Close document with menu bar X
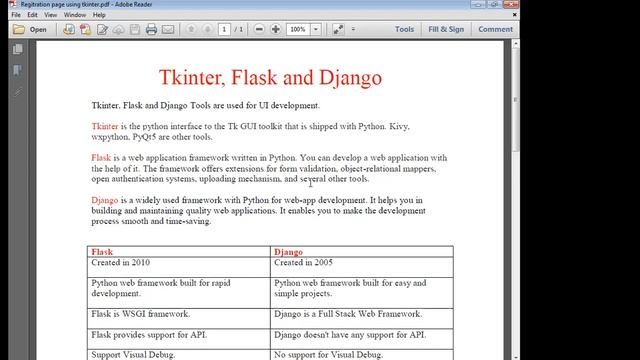The image size is (640, 360). click(x=514, y=15)
